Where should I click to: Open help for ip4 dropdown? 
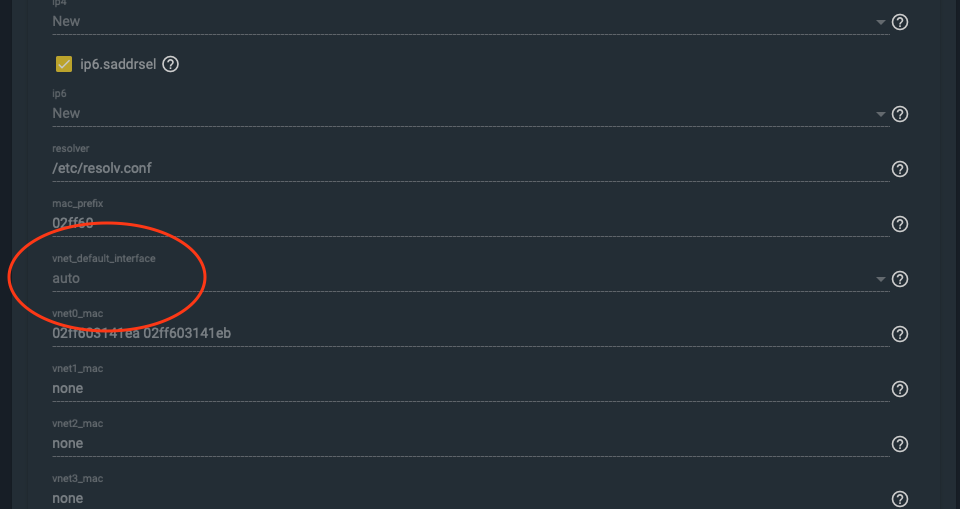[899, 22]
